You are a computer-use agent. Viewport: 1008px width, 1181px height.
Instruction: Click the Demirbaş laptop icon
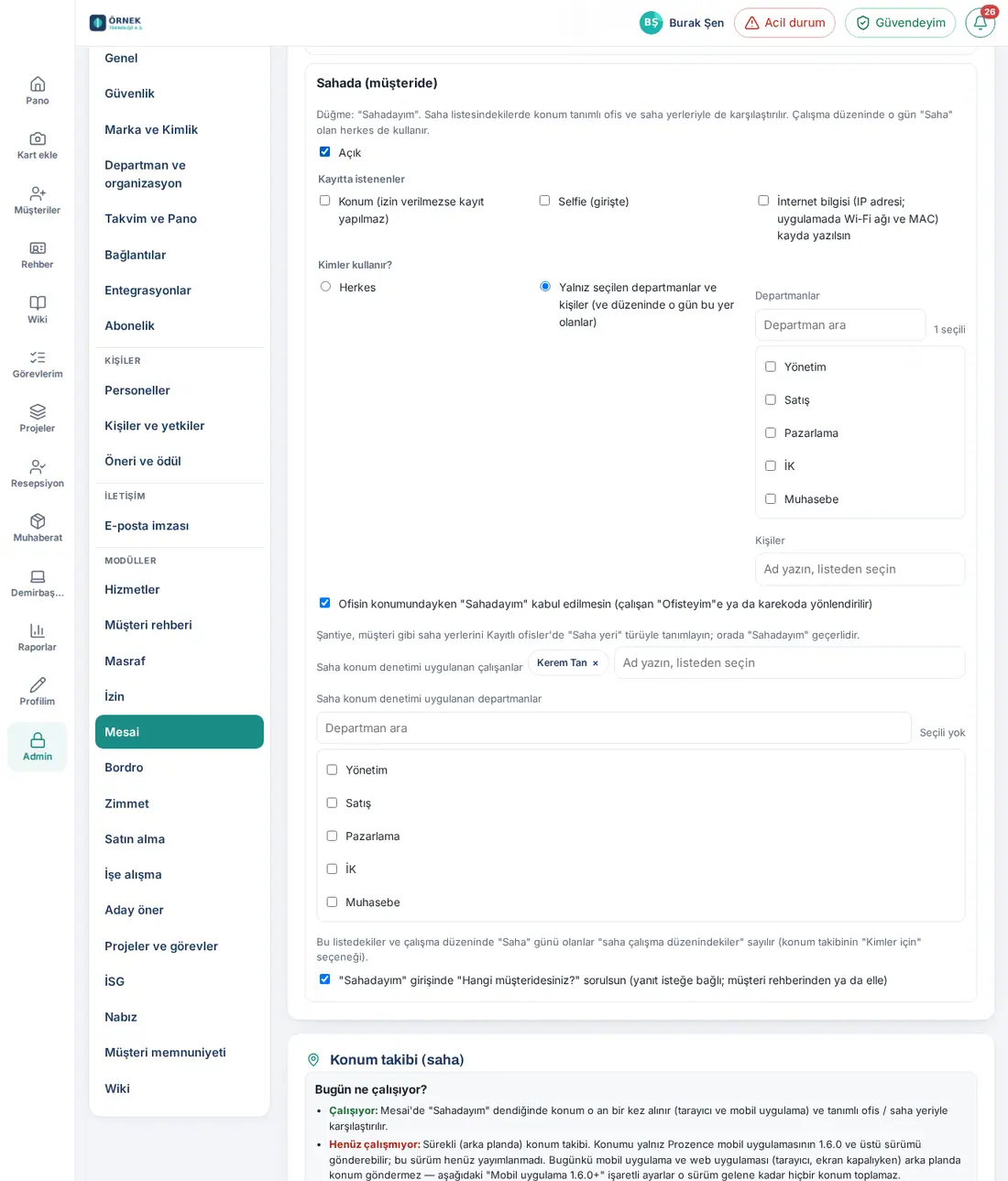(38, 576)
